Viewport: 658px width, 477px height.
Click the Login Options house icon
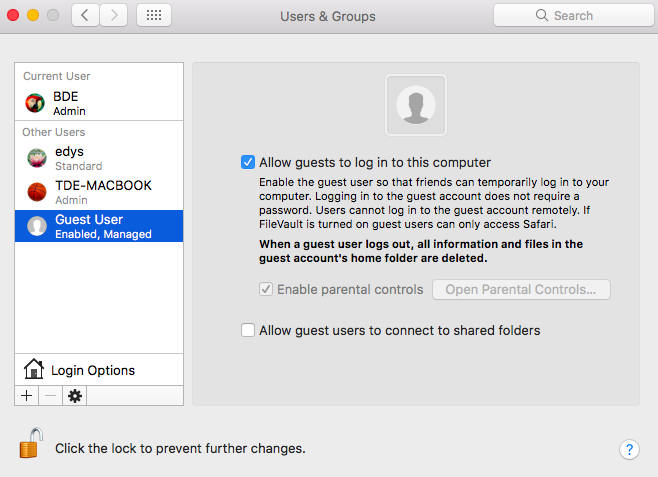click(34, 369)
